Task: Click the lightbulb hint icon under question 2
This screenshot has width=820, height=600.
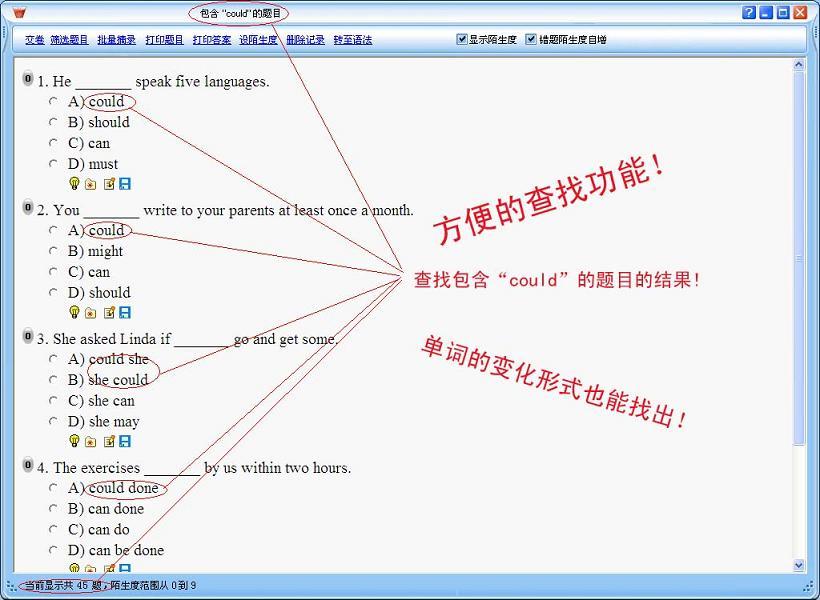Action: (x=74, y=313)
